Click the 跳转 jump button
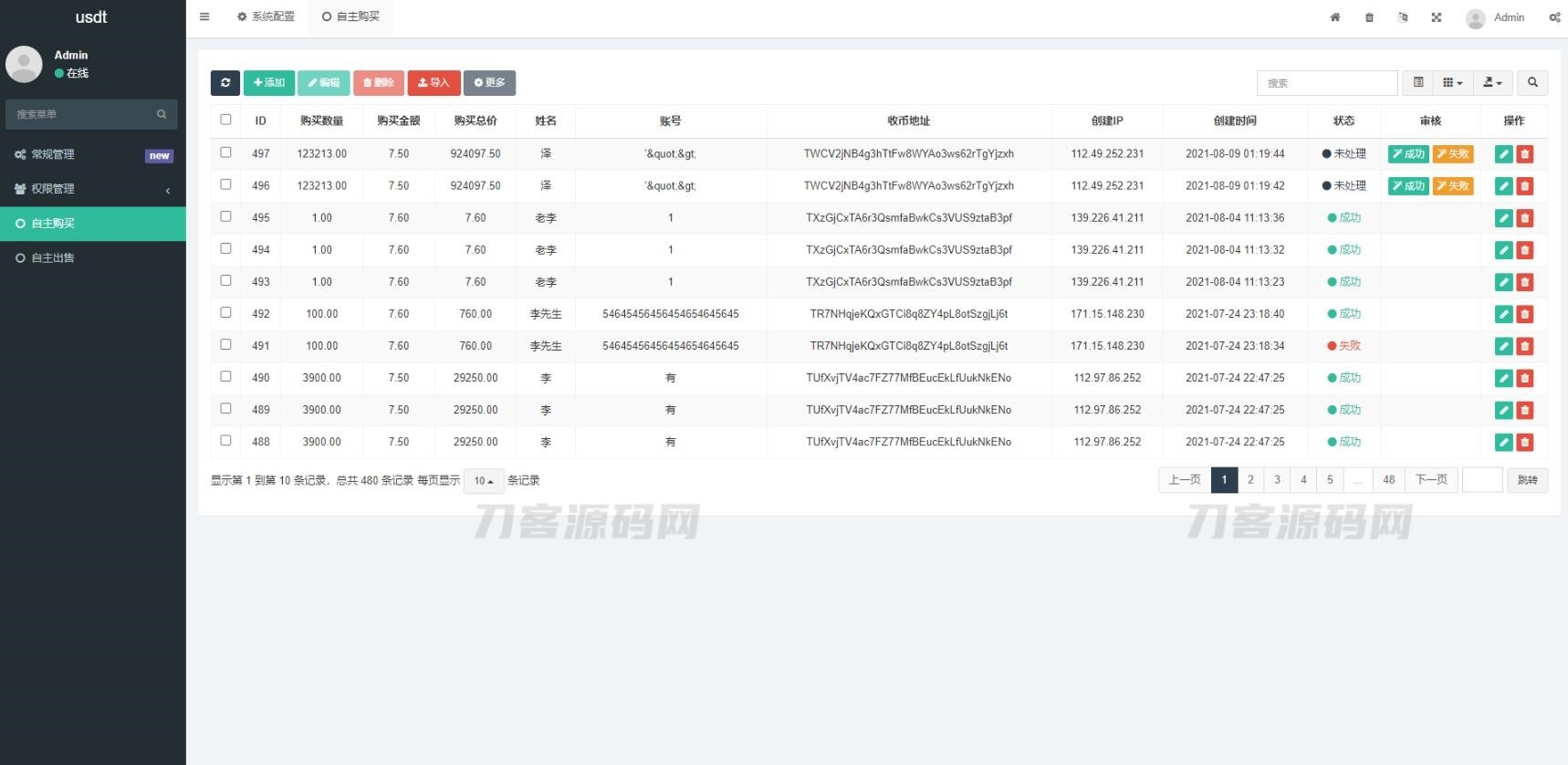Viewport: 1568px width, 765px height. point(1528,479)
